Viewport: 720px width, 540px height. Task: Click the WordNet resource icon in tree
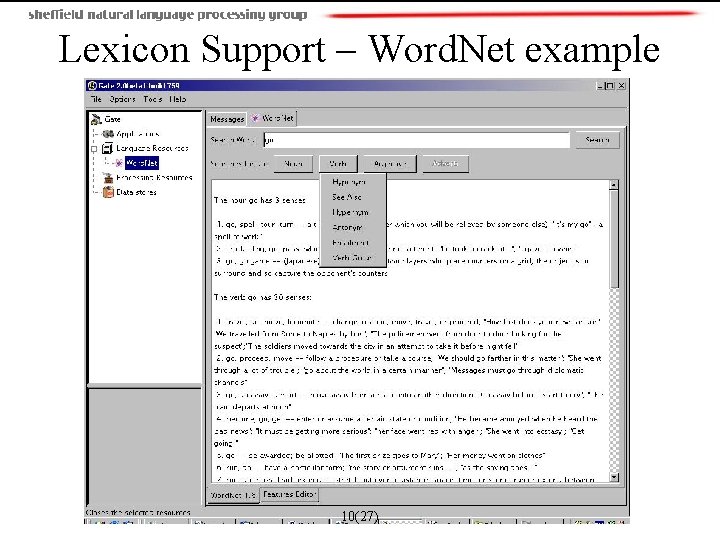coord(118,163)
